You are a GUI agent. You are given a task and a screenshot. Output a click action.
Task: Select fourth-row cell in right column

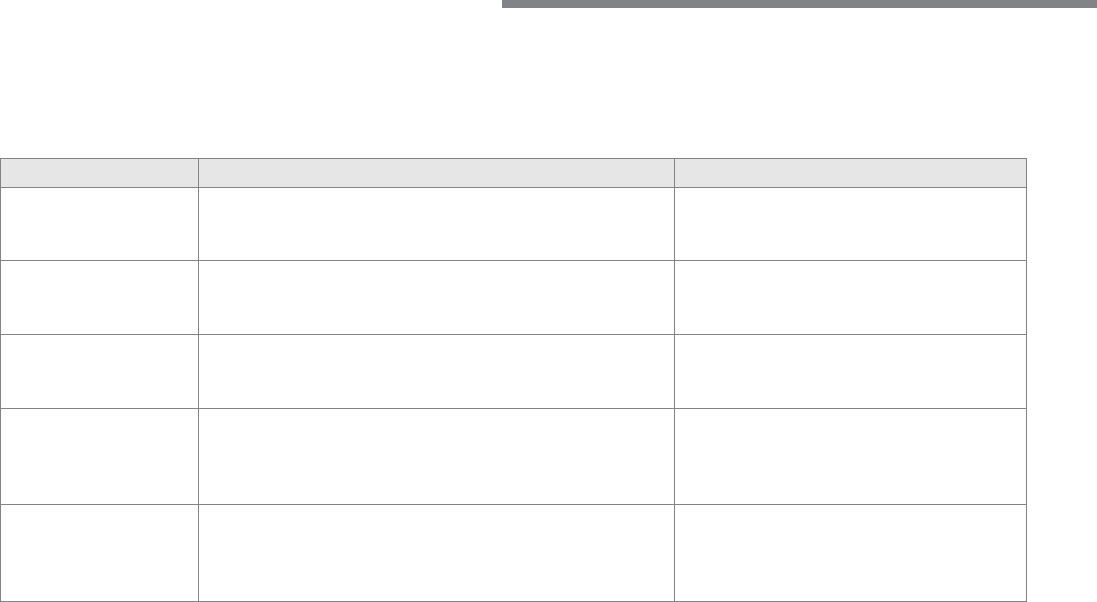(x=850, y=456)
